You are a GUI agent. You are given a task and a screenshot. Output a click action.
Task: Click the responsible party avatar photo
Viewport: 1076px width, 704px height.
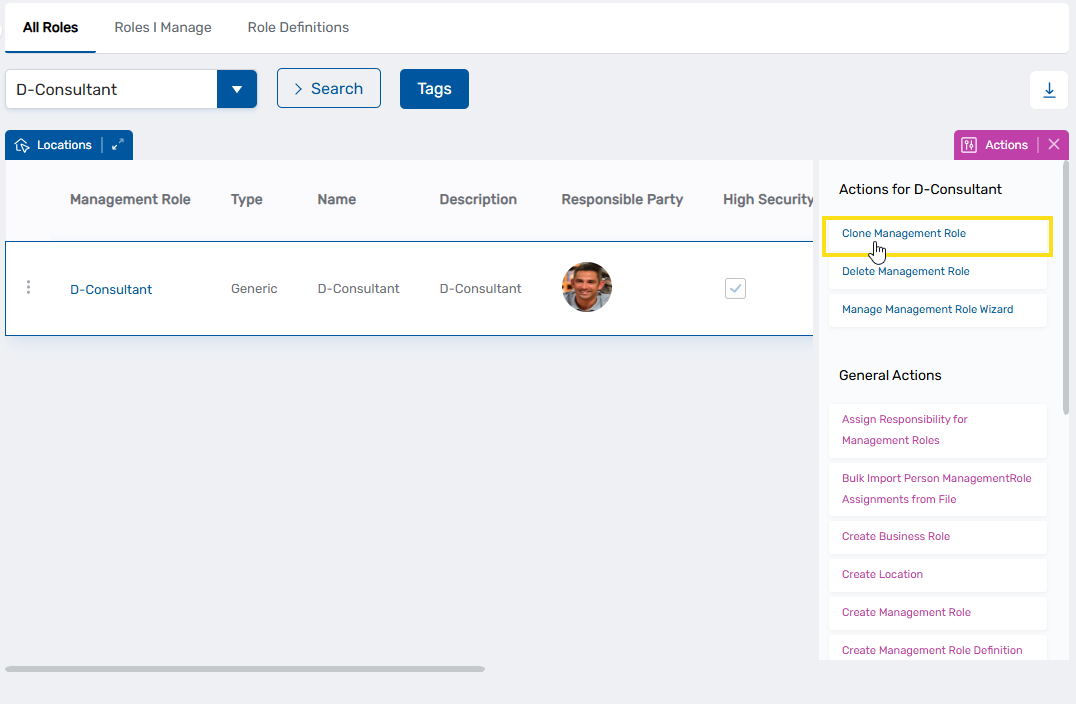587,287
